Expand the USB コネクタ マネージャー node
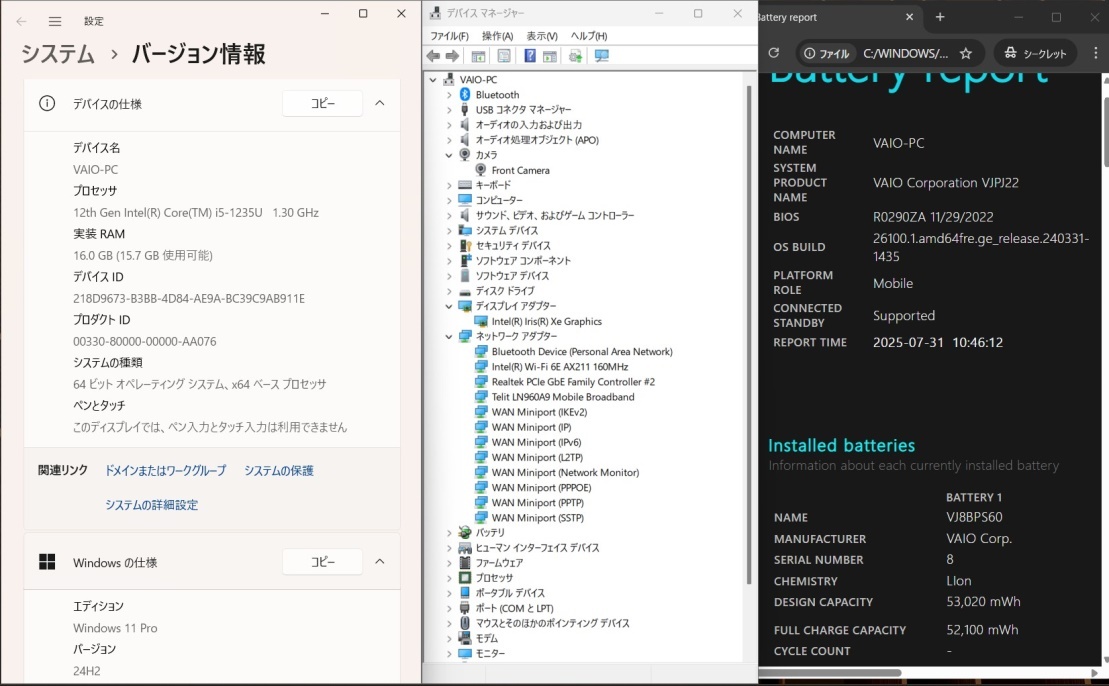The width and height of the screenshot is (1109, 686). (449, 110)
